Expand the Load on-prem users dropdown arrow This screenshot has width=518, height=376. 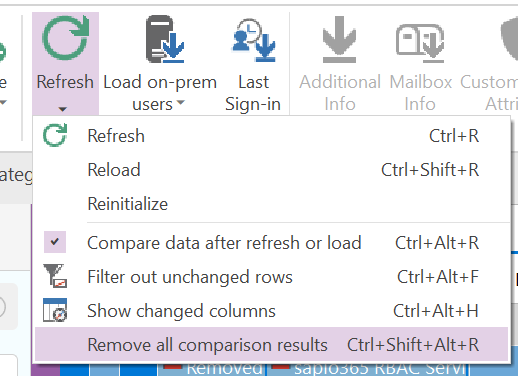pos(180,102)
